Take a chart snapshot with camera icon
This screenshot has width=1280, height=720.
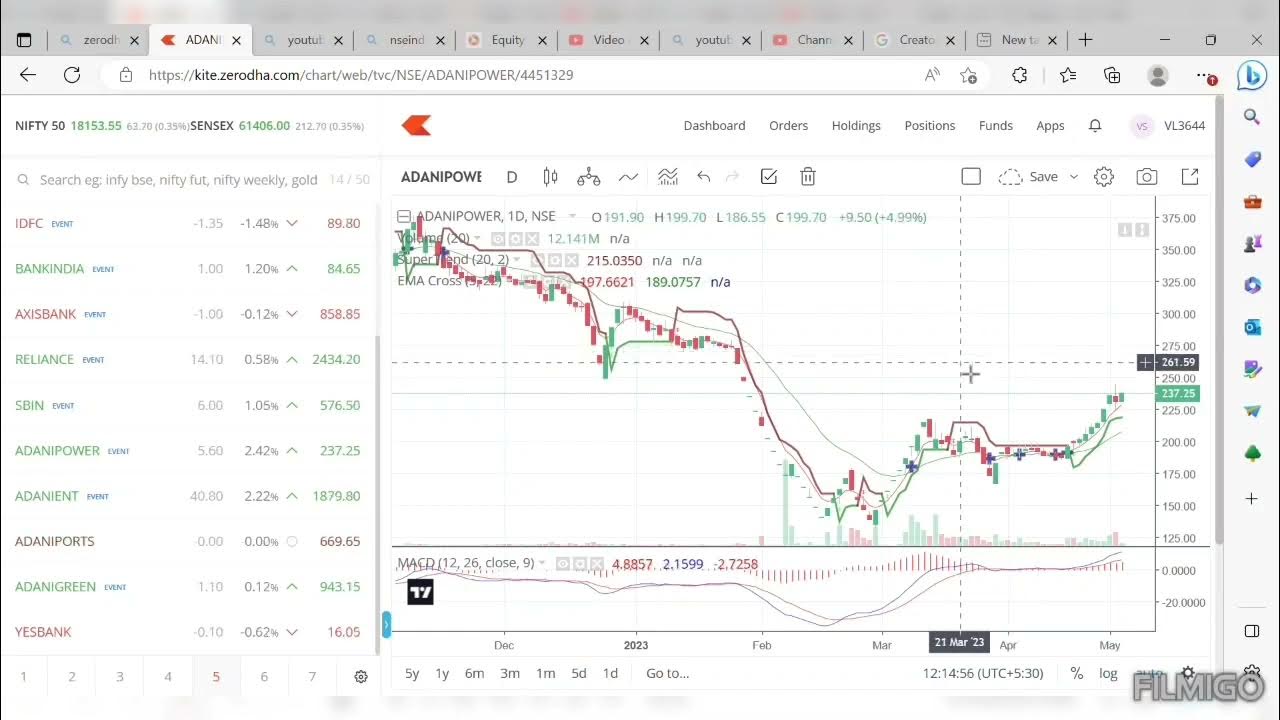click(x=1147, y=177)
